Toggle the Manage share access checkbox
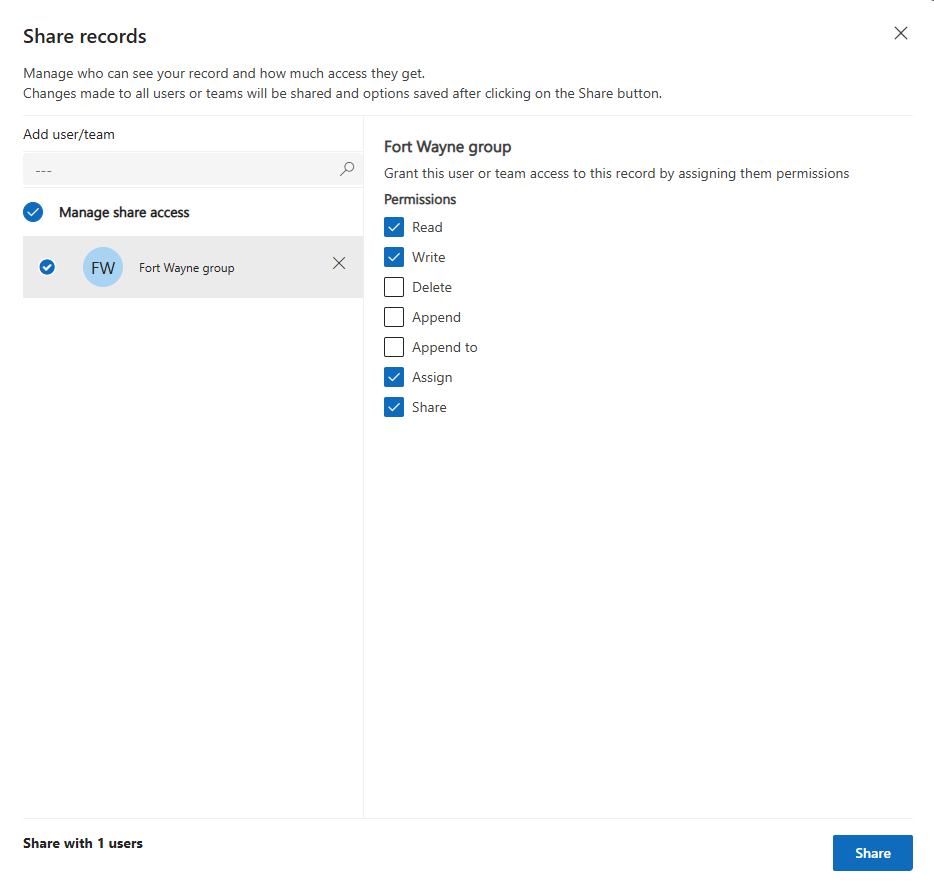 point(33,212)
